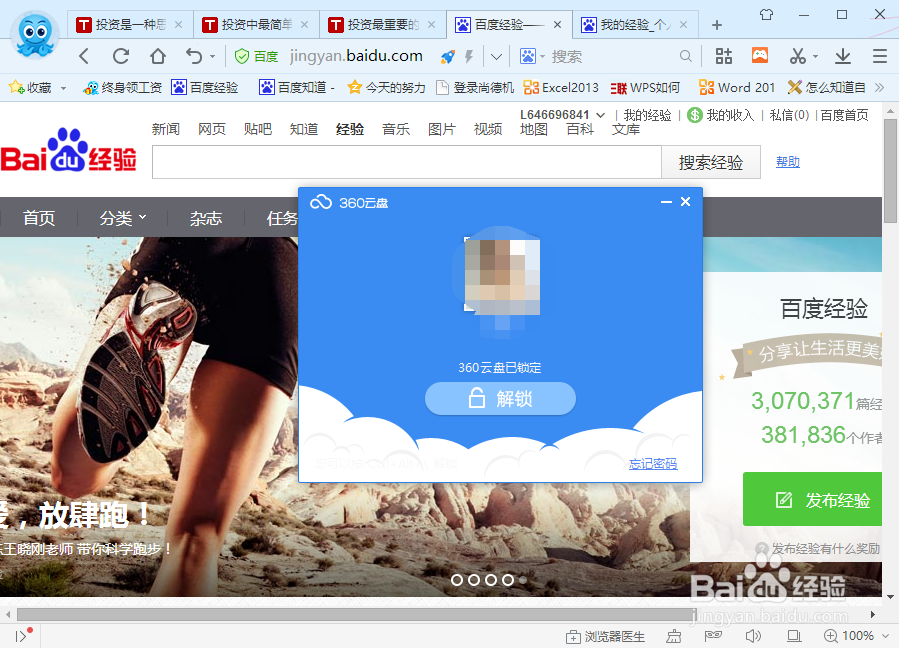This screenshot has height=648, width=899.
Task: Click the scissors screenshot tool icon
Action: click(798, 57)
